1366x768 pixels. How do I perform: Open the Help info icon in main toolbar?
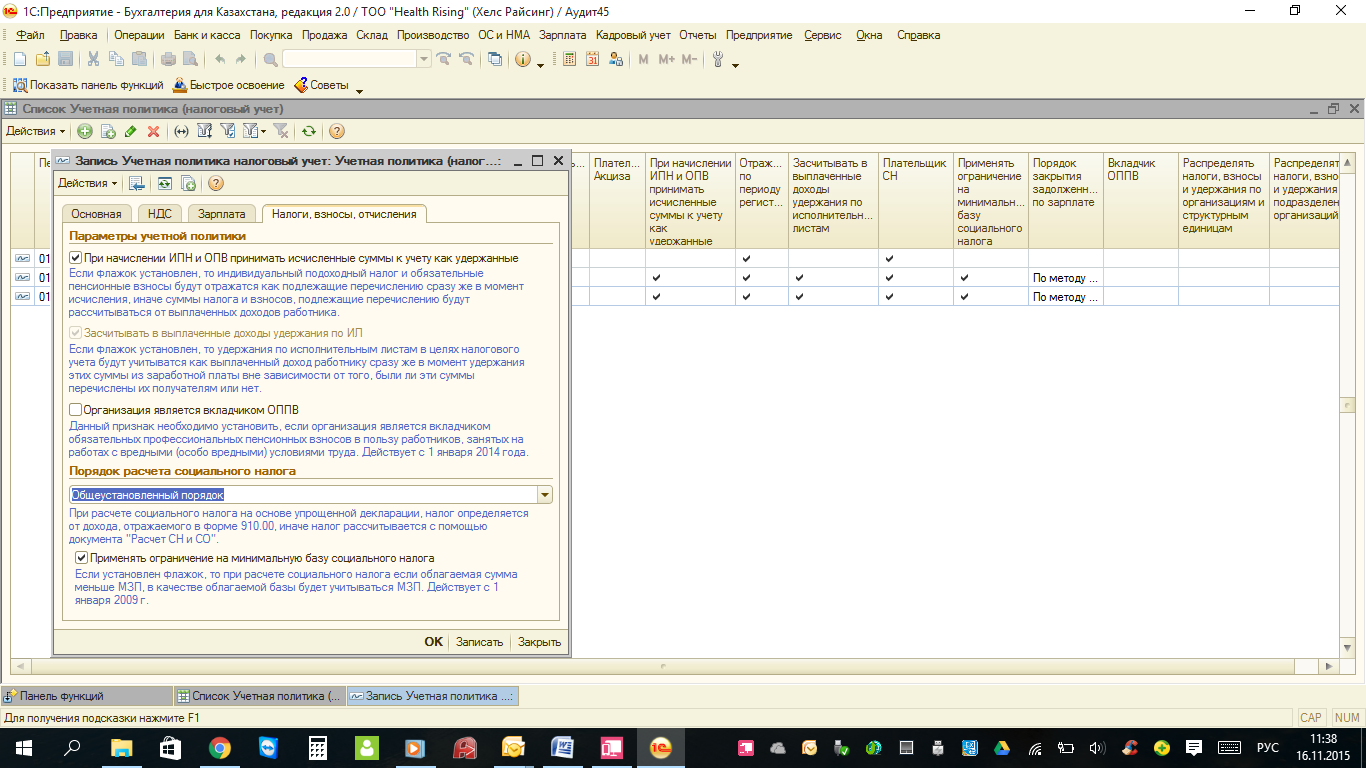(523, 59)
